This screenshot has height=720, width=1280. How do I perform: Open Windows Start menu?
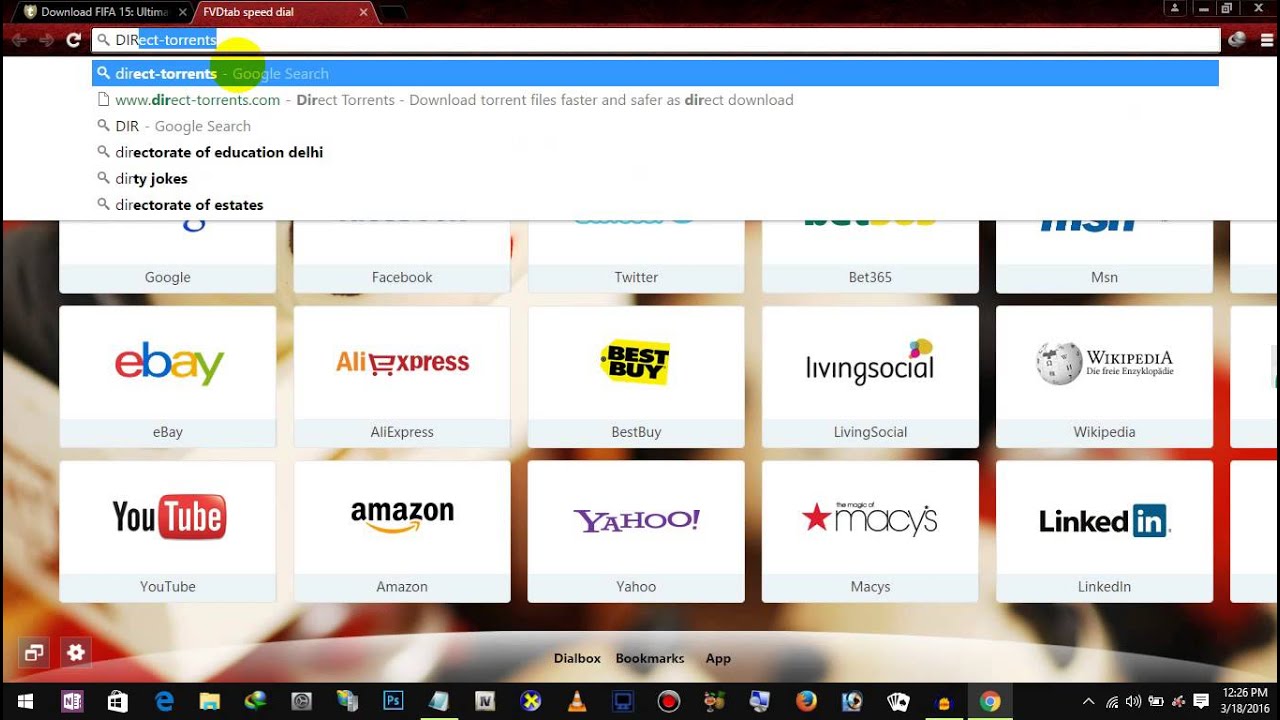(24, 701)
